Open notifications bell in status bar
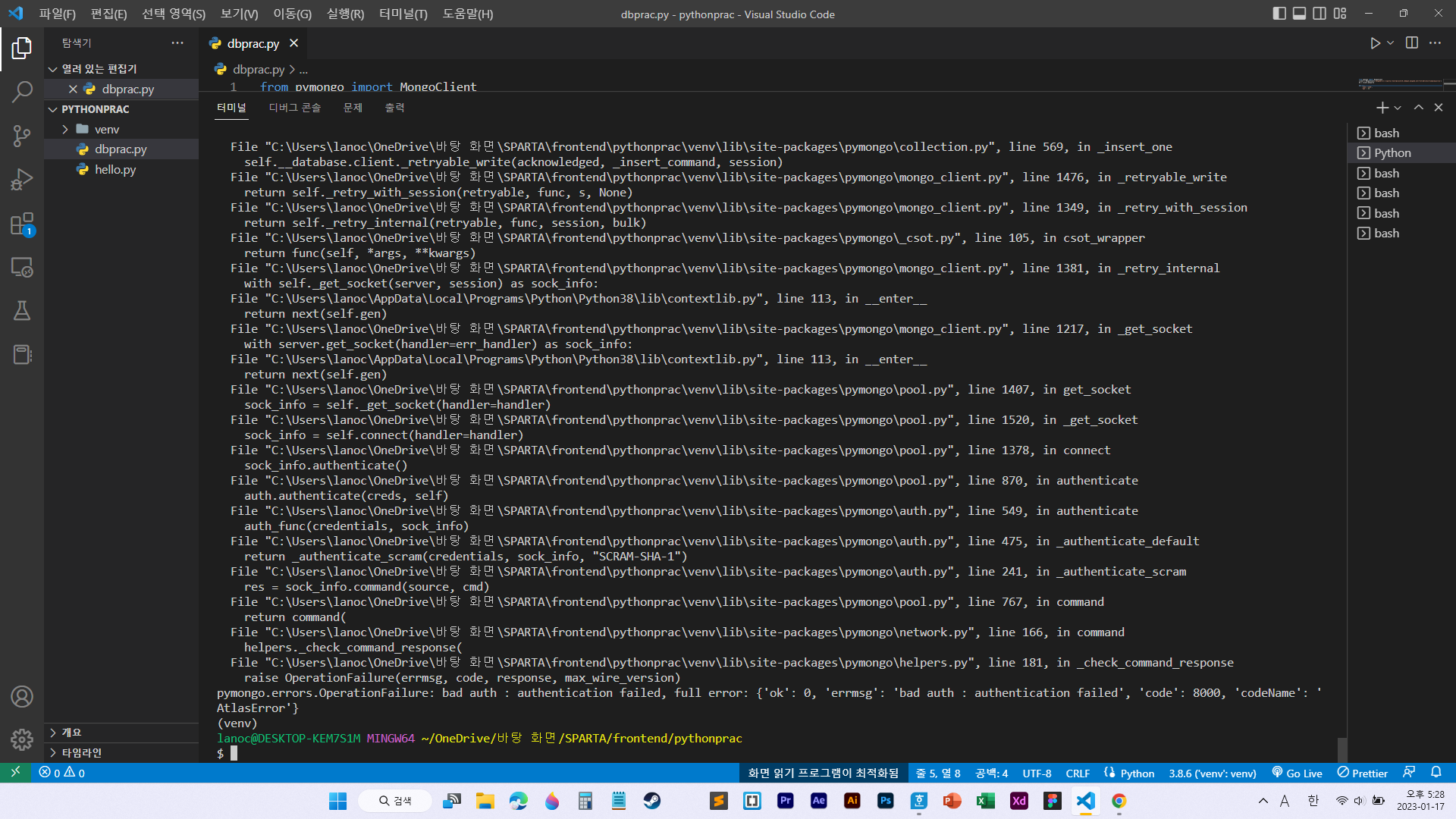Image resolution: width=1456 pixels, height=819 pixels. (1436, 773)
